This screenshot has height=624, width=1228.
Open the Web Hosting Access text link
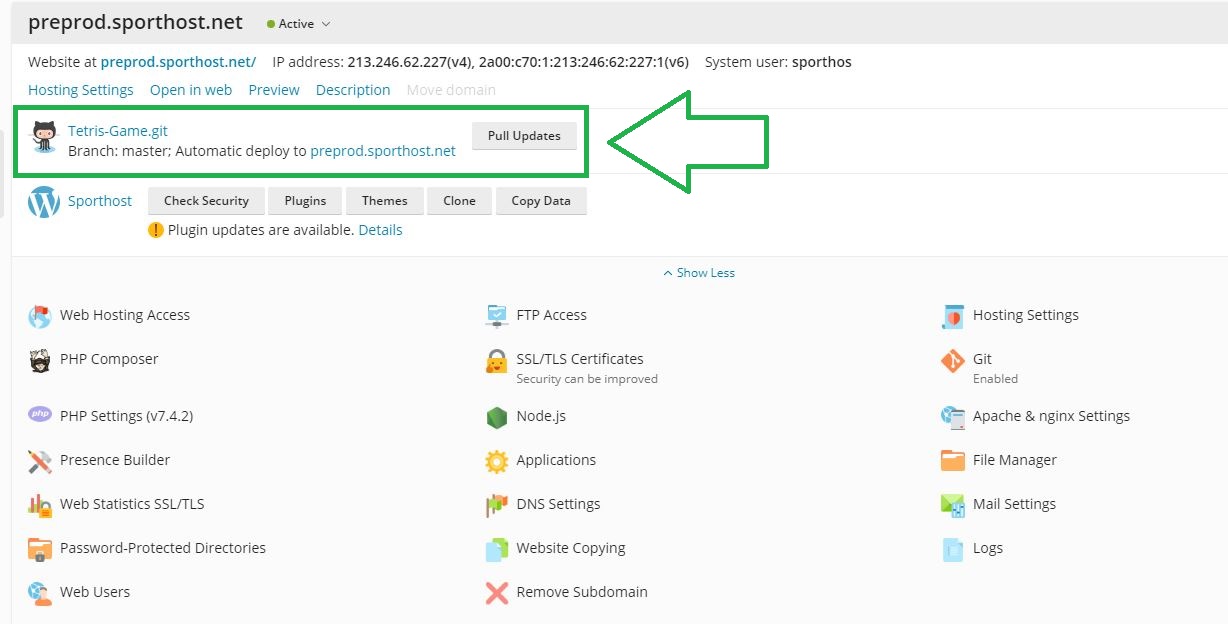point(125,315)
